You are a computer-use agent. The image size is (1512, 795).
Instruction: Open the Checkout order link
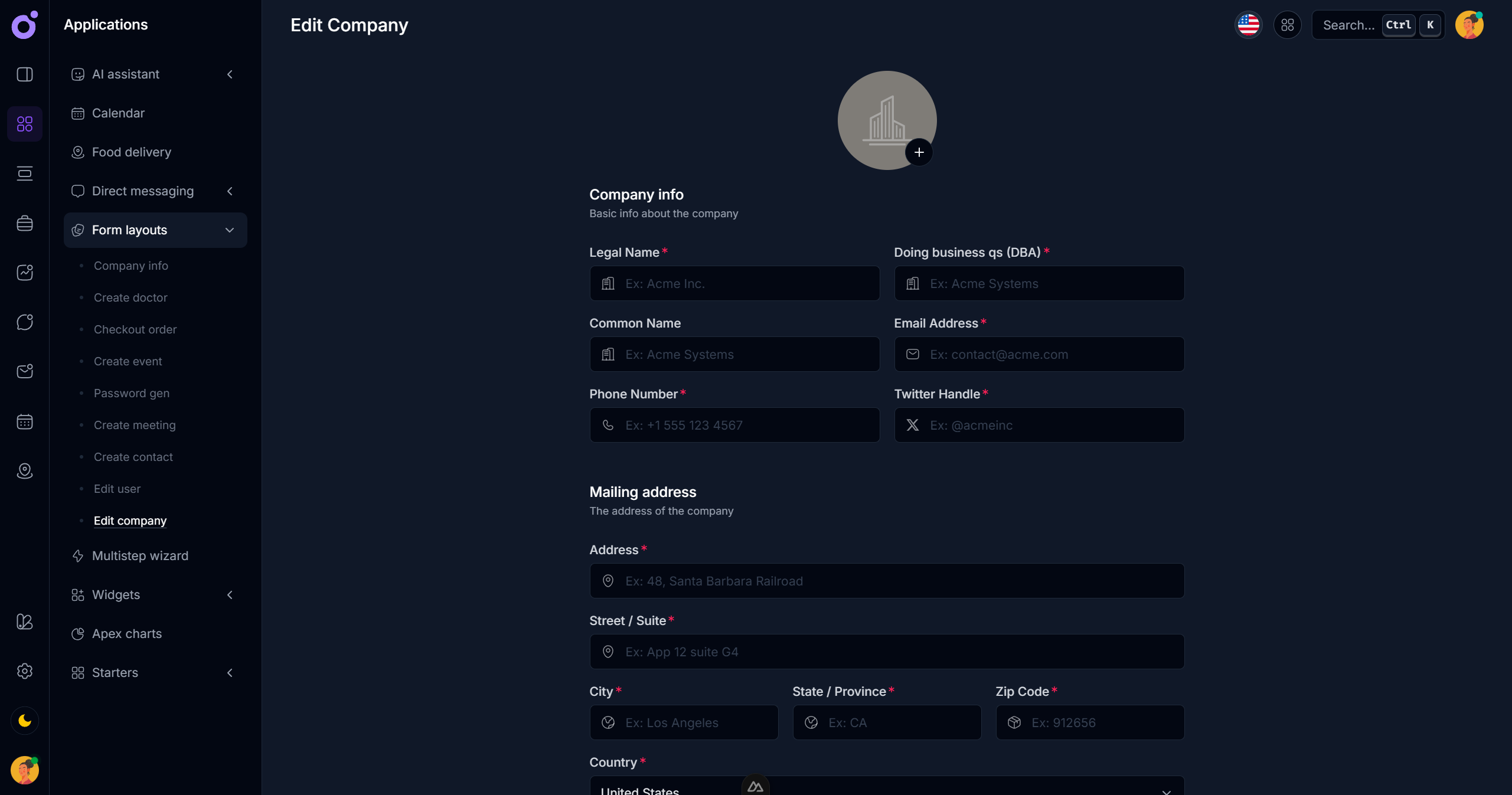pyautogui.click(x=135, y=329)
